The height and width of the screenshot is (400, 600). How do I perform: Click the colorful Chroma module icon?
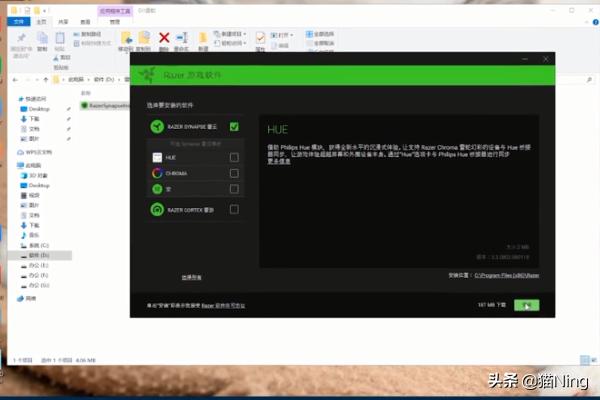(157, 173)
